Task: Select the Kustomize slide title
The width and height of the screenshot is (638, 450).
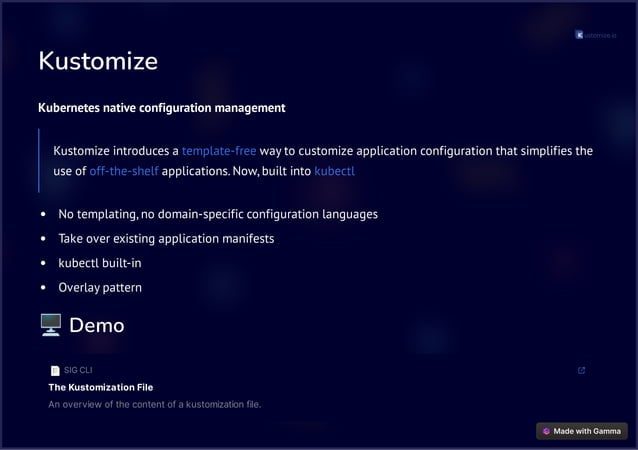Action: point(98,61)
